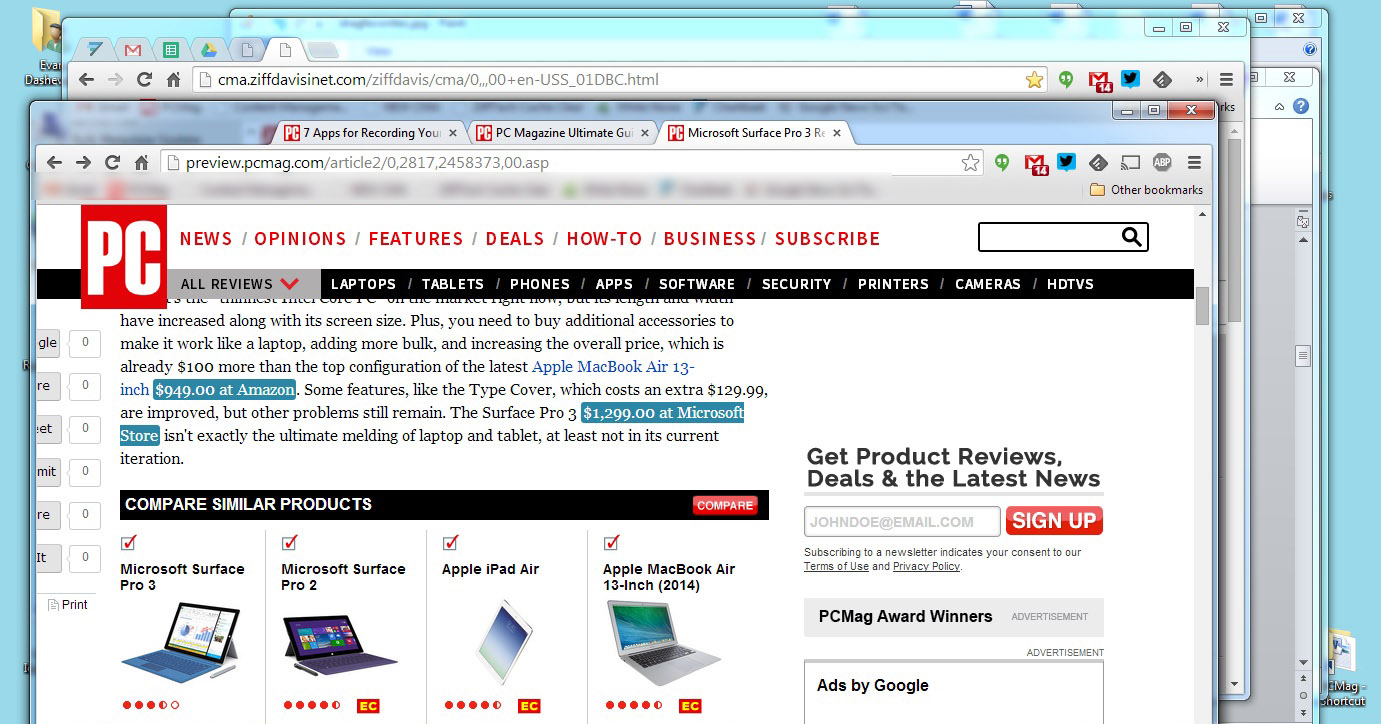Open the $1,299.00 at Microsoft Store link
This screenshot has width=1381, height=724.
(663, 413)
